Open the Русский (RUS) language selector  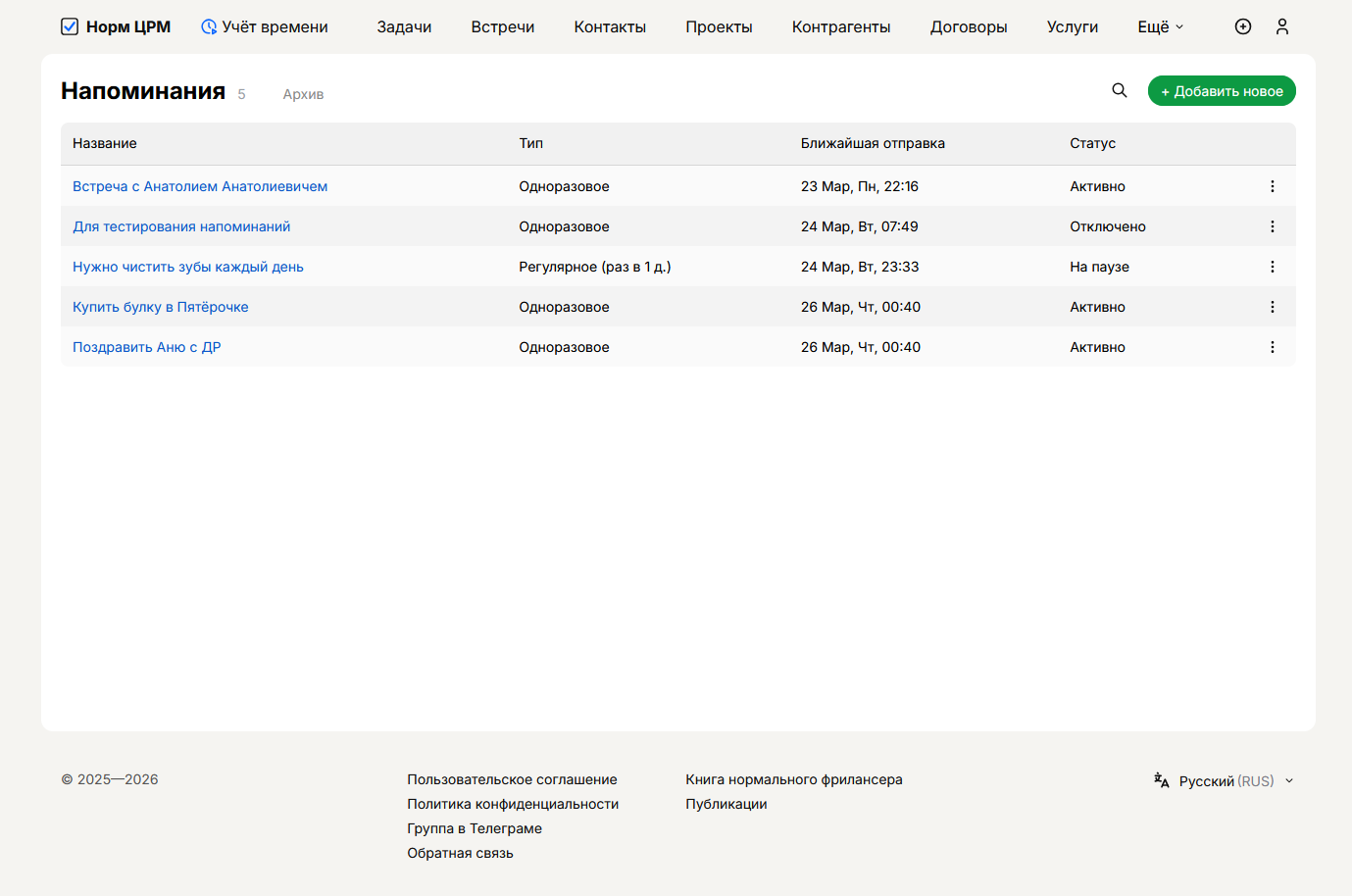pos(1227,781)
